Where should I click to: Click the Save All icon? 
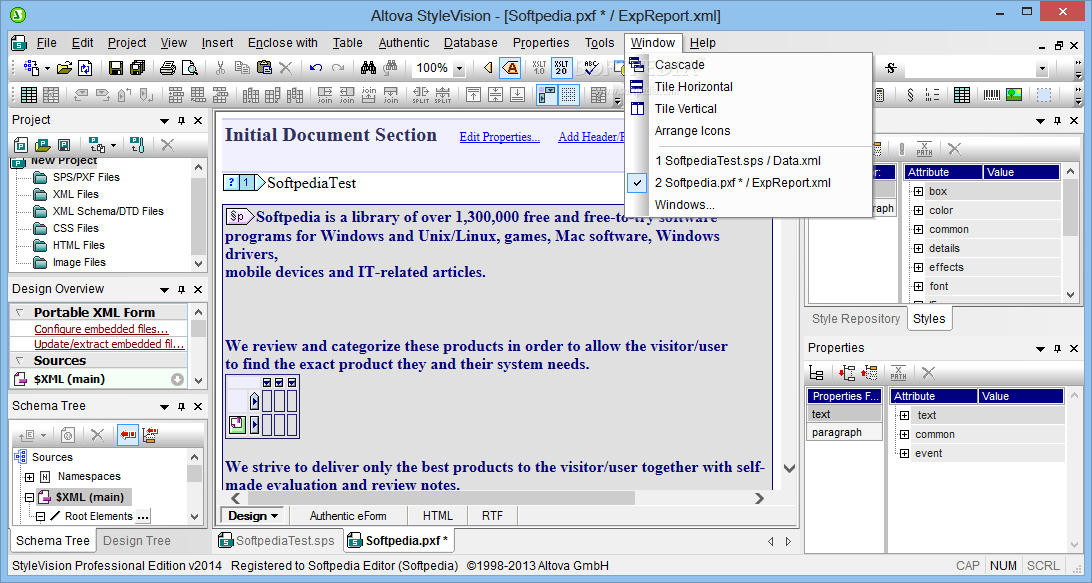tap(137, 68)
